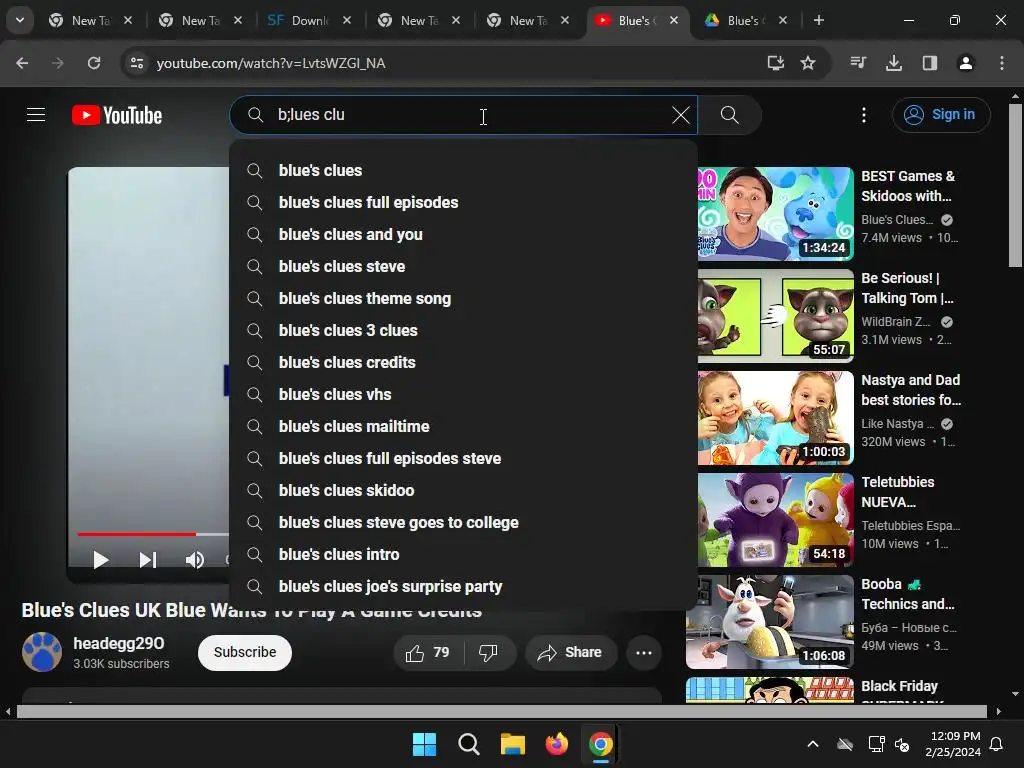Viewport: 1024px width, 768px height.
Task: Open more actions ellipsis under video
Action: 644,652
